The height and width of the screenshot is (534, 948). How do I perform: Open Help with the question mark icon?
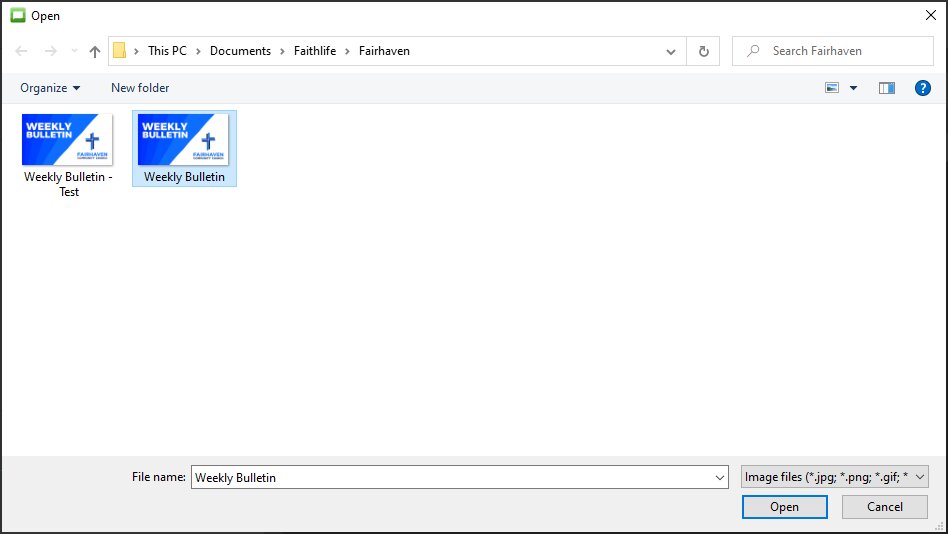tap(922, 88)
